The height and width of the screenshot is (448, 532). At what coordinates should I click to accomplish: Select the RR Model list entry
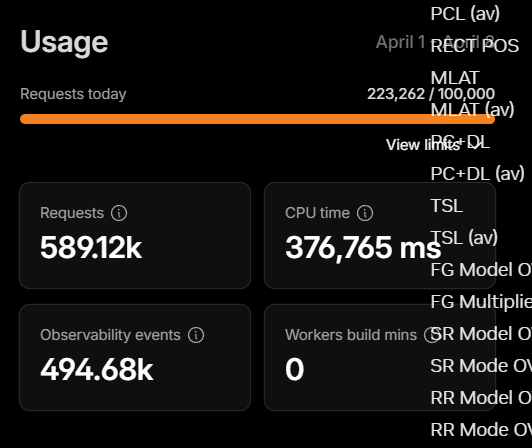481,397
